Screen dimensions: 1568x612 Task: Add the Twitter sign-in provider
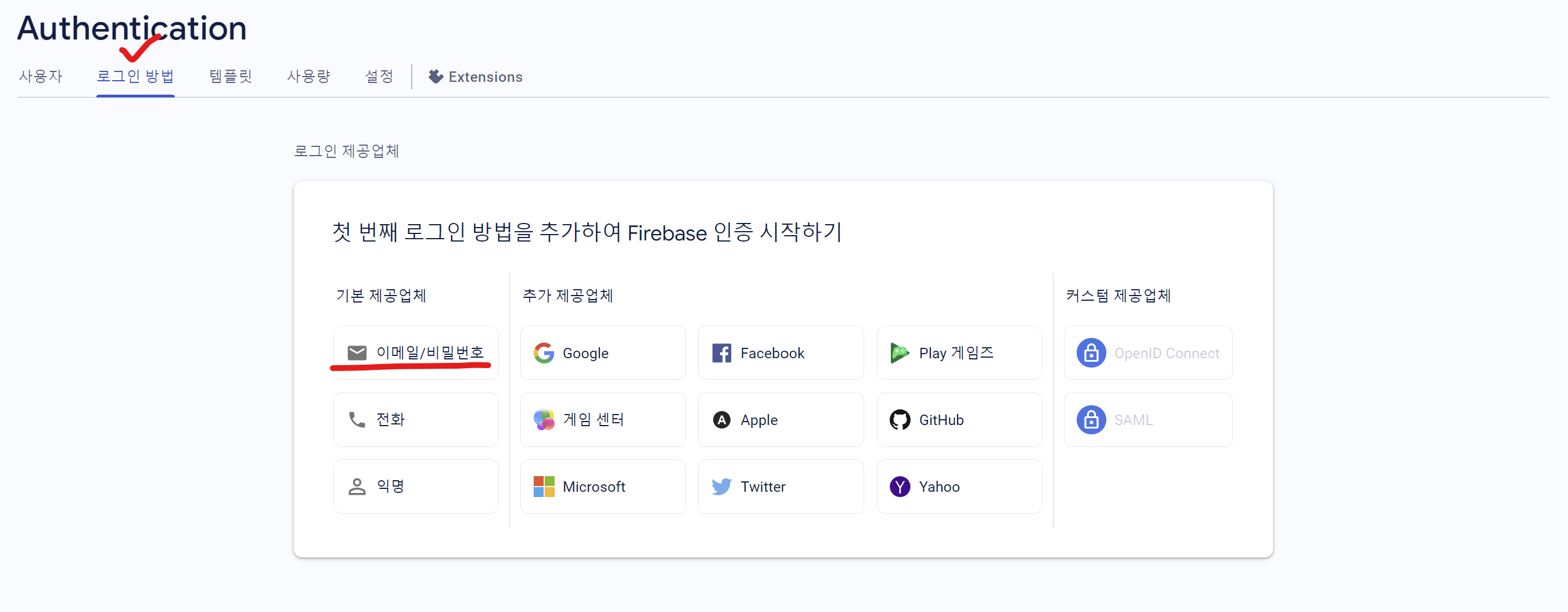coord(781,487)
